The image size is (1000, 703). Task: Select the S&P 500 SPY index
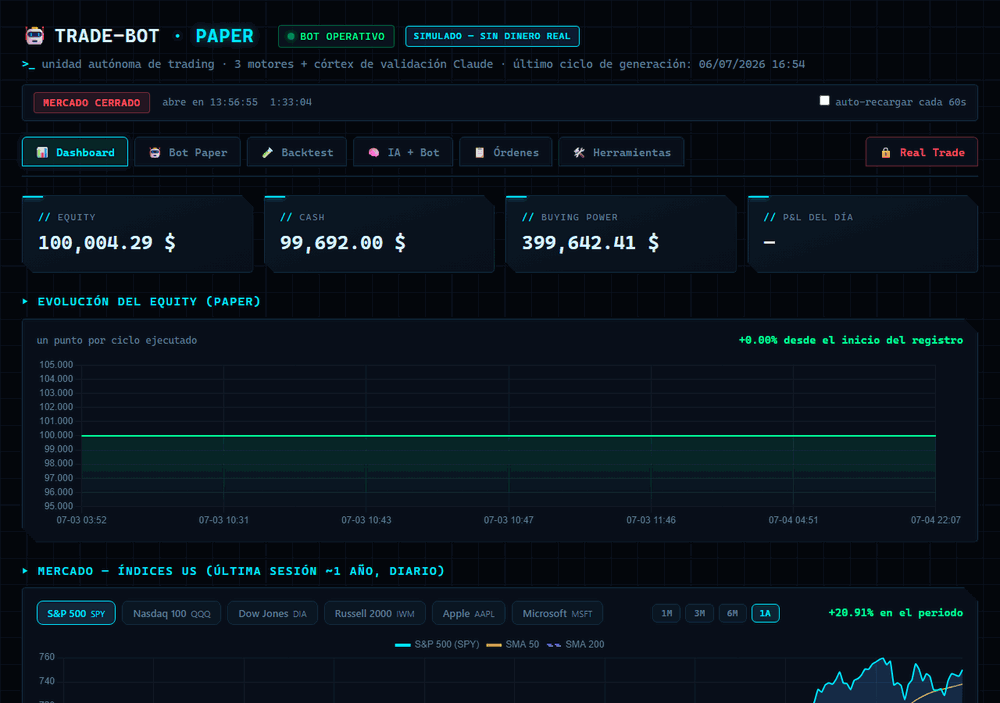(76, 613)
